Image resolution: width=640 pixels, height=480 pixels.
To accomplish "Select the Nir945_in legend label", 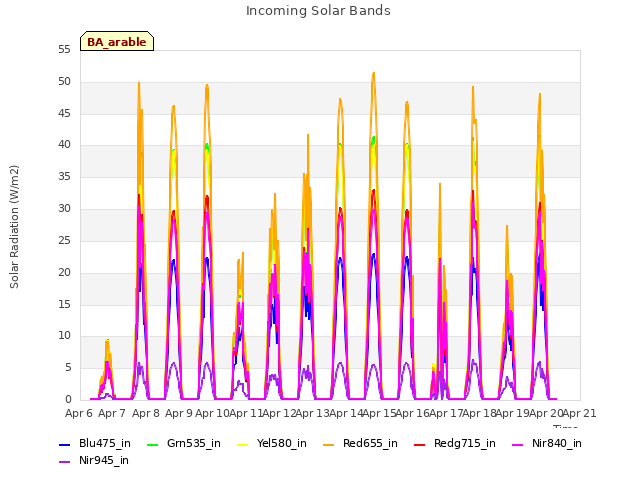I will [104, 461].
